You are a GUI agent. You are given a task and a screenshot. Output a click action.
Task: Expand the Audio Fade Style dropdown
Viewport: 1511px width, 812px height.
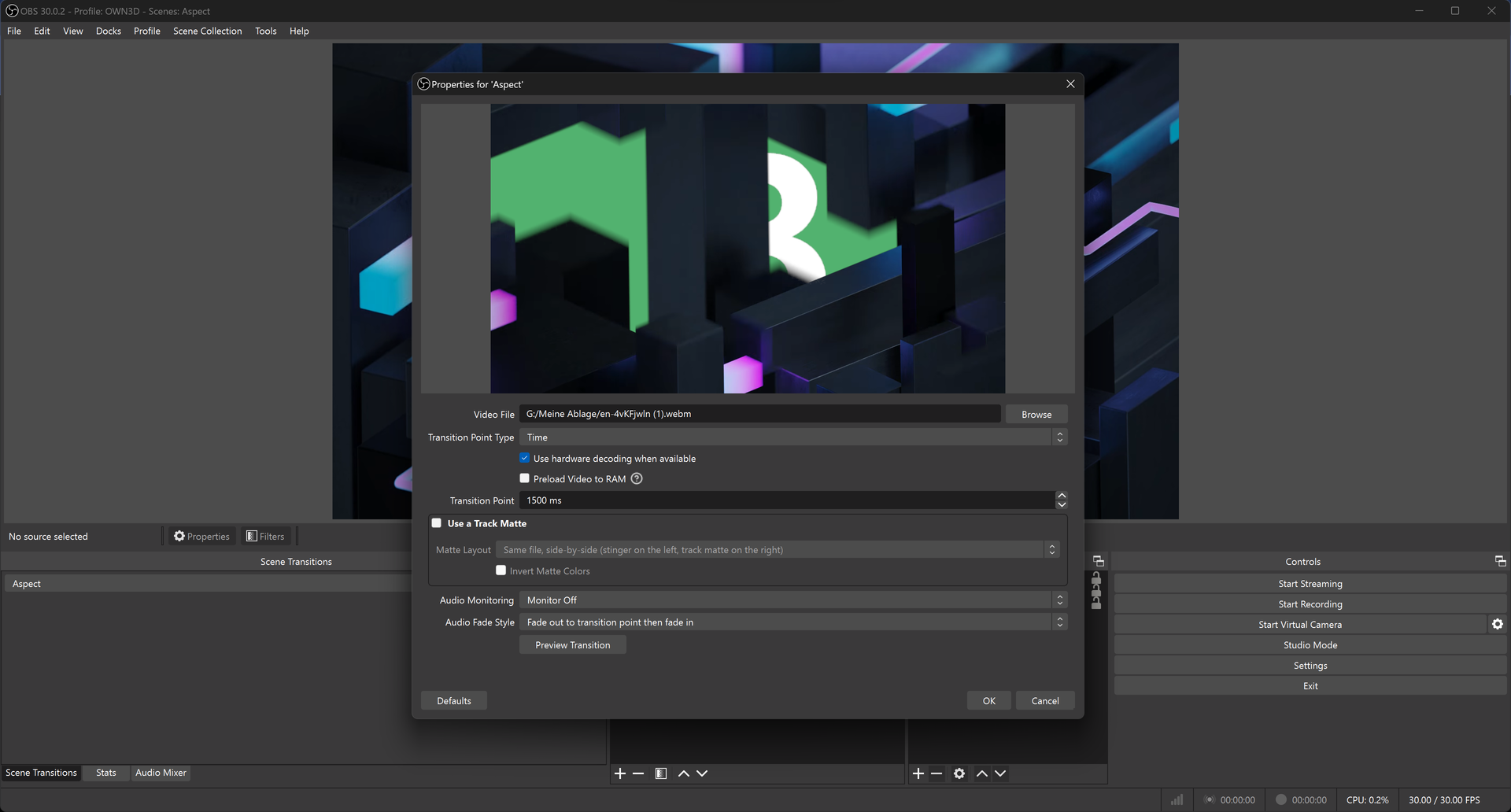tap(793, 622)
